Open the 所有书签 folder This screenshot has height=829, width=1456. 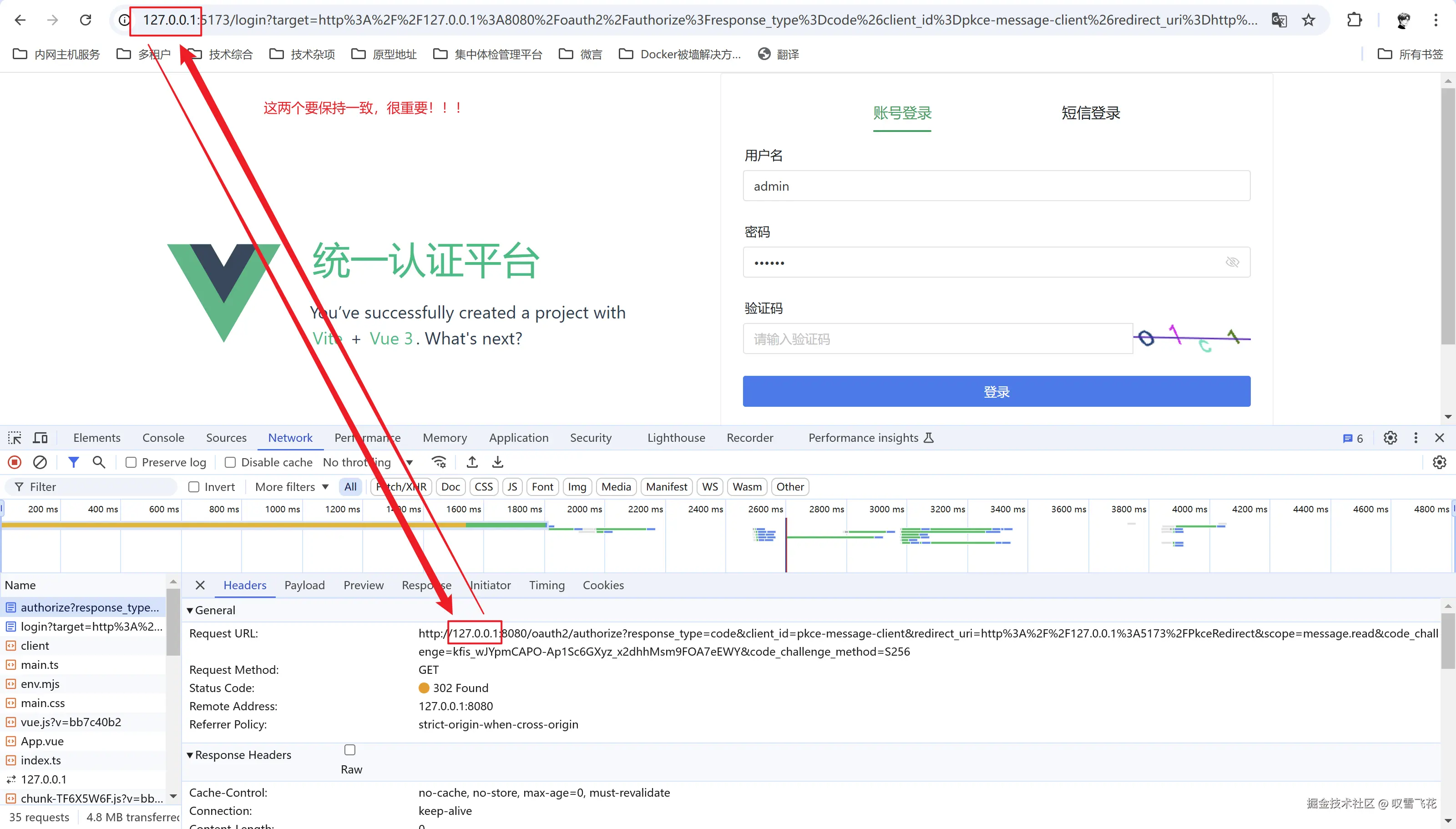click(x=1410, y=54)
